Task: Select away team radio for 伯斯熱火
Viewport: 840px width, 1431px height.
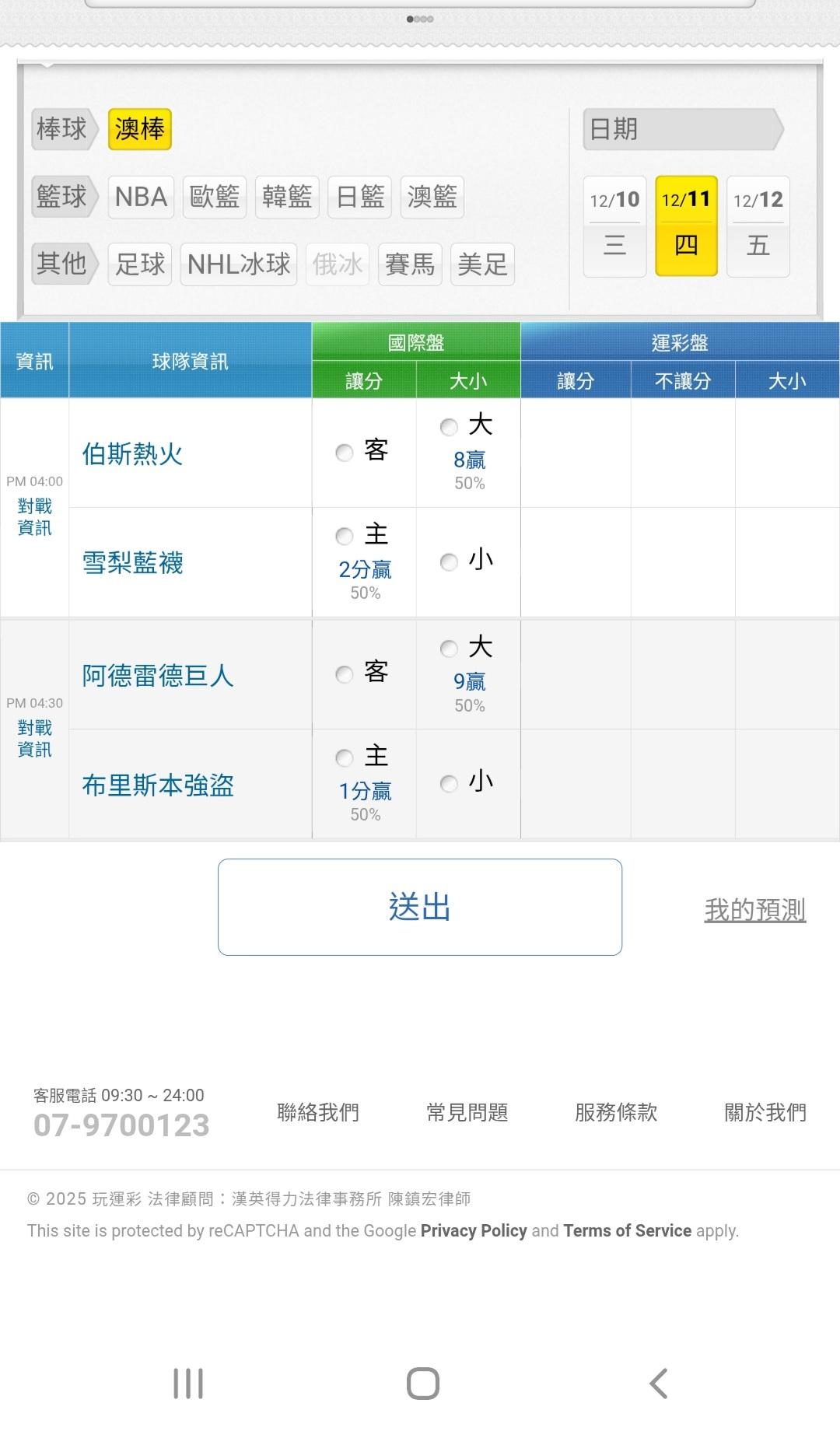Action: point(345,453)
